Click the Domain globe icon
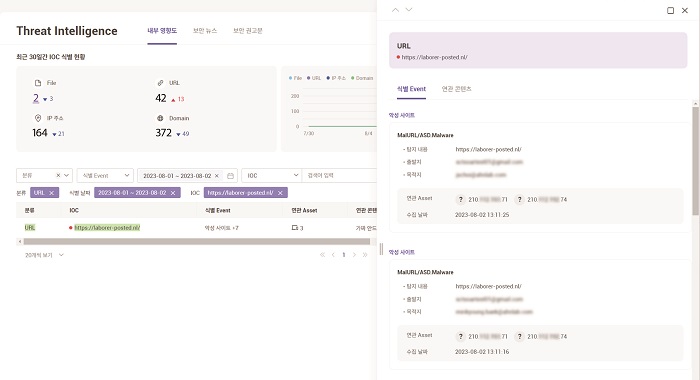 click(x=160, y=118)
